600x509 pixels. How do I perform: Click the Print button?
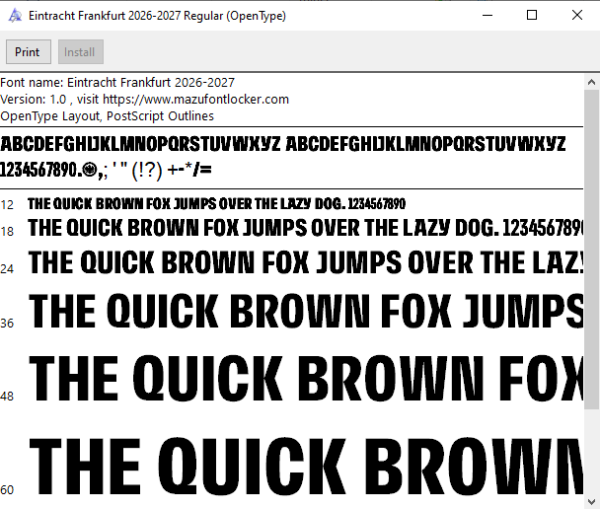[28, 52]
